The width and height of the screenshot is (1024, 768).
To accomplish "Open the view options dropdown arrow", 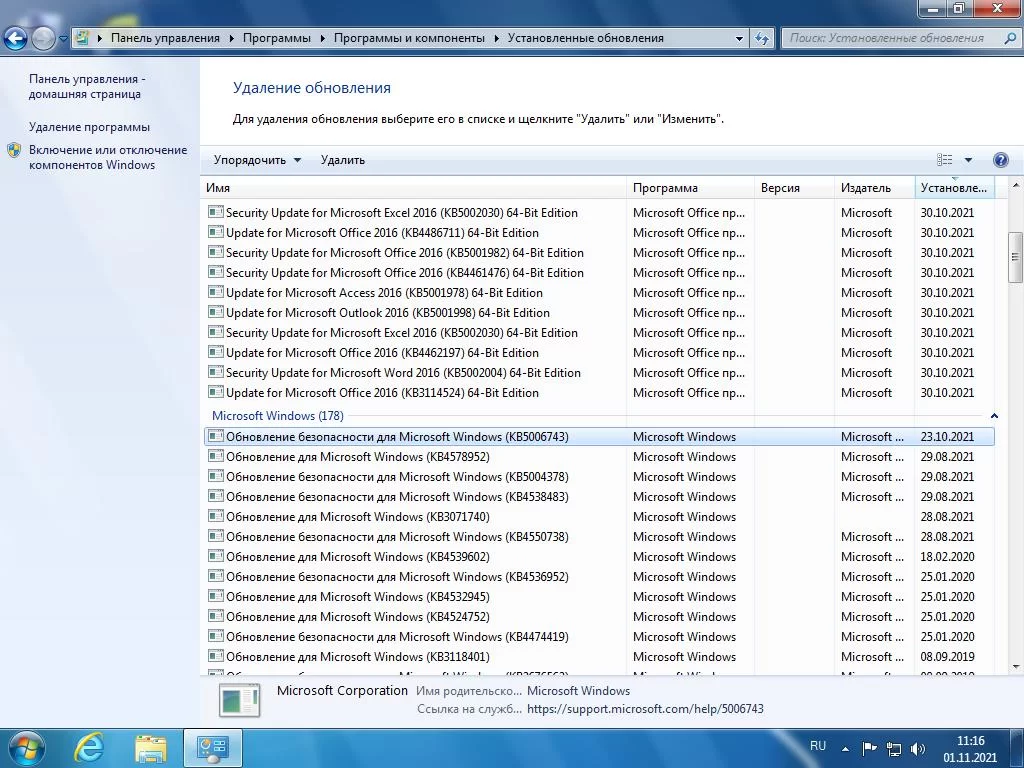I will click(968, 160).
